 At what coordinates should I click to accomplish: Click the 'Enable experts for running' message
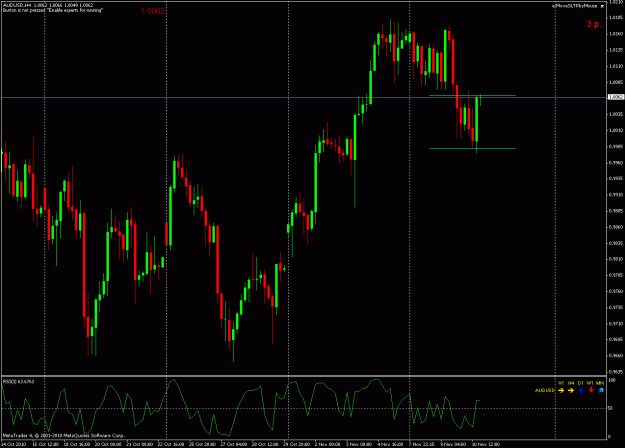pyautogui.click(x=53, y=10)
